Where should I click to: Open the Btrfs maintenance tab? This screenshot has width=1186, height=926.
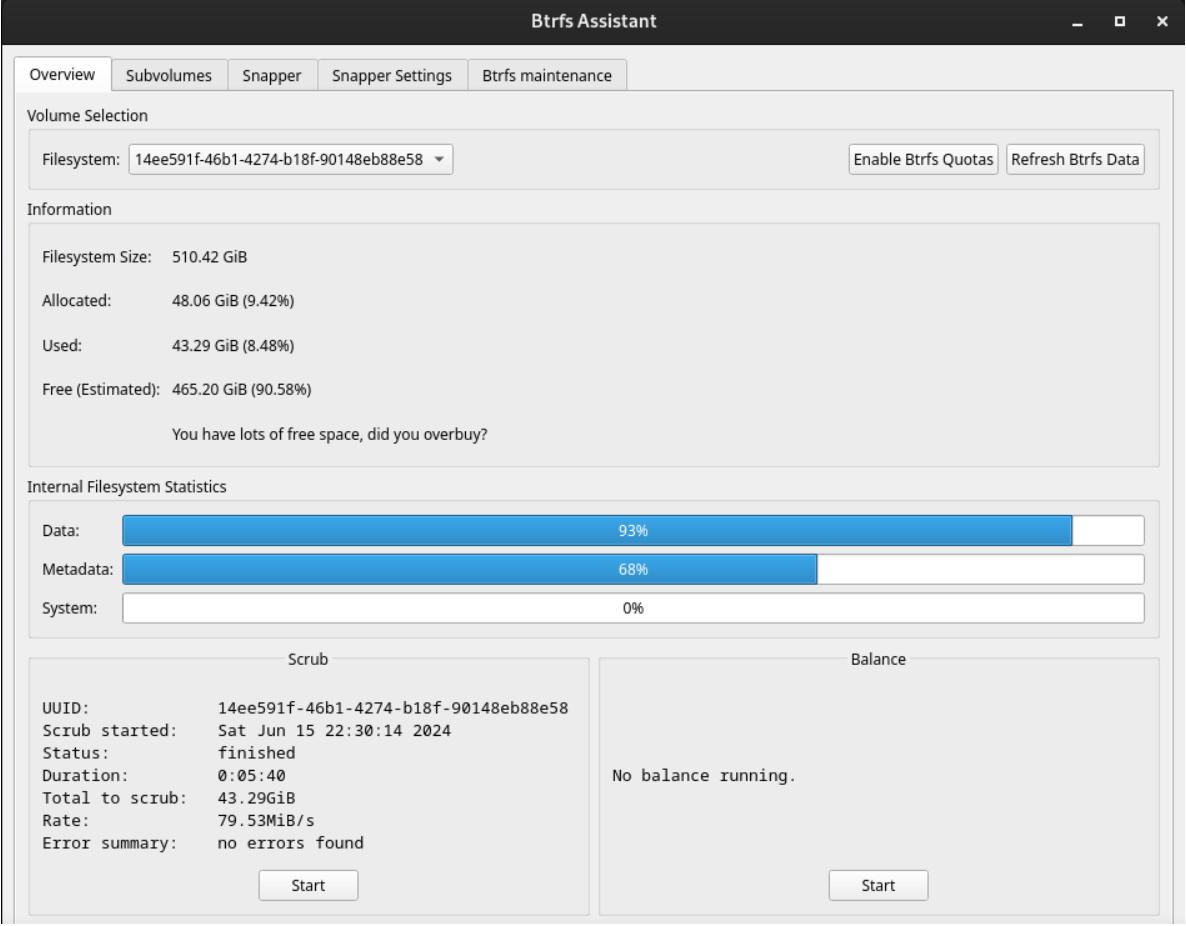coord(547,76)
